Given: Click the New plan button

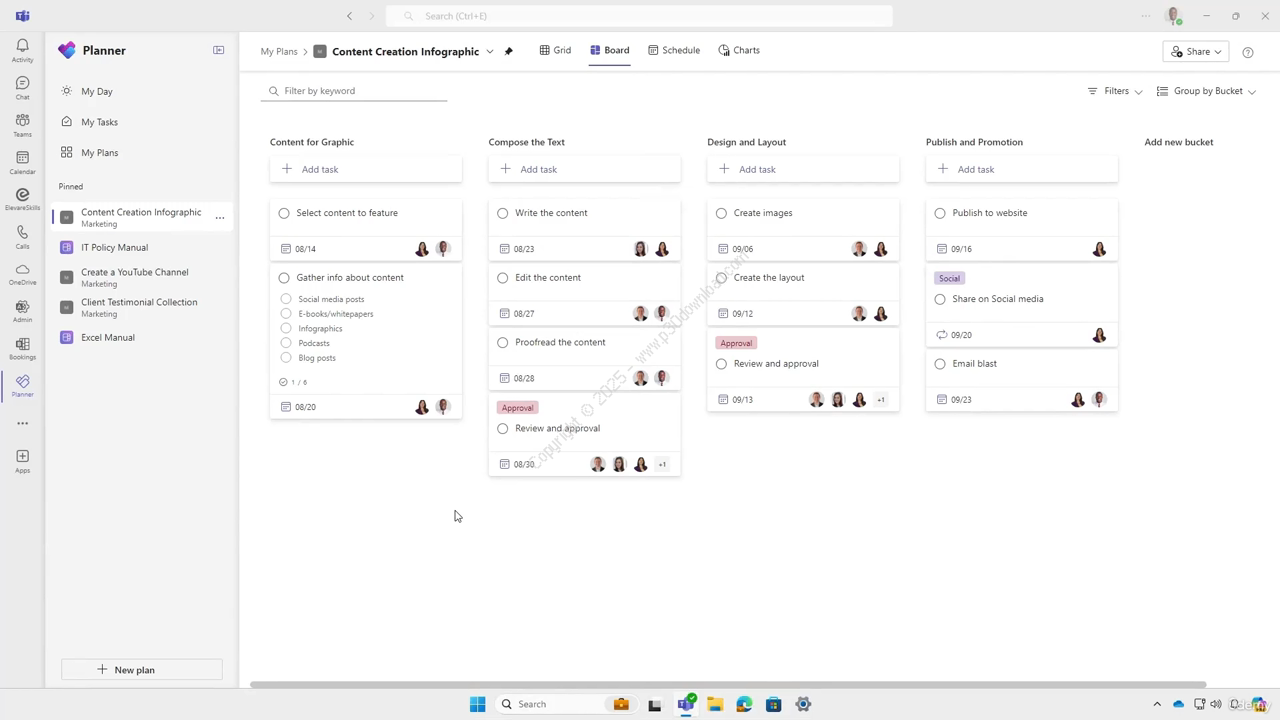Looking at the screenshot, I should [x=142, y=670].
